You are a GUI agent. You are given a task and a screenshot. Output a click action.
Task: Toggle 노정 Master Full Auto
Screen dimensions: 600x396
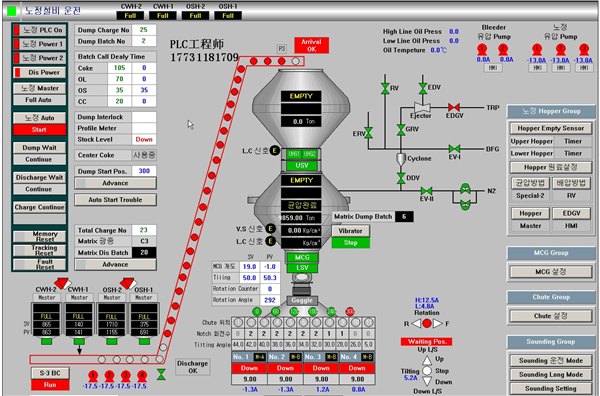point(39,99)
